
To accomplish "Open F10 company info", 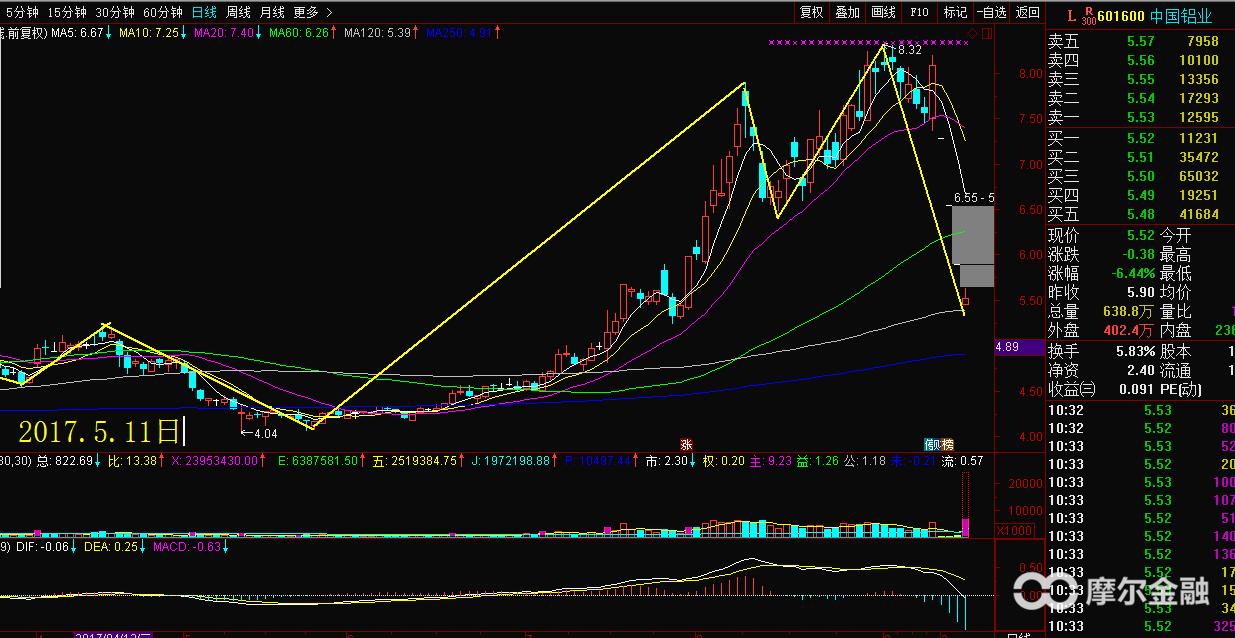I will [x=919, y=12].
